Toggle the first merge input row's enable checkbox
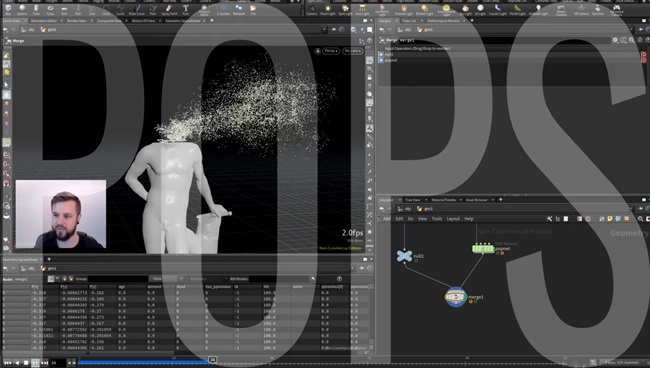This screenshot has width=650, height=368. (x=381, y=54)
